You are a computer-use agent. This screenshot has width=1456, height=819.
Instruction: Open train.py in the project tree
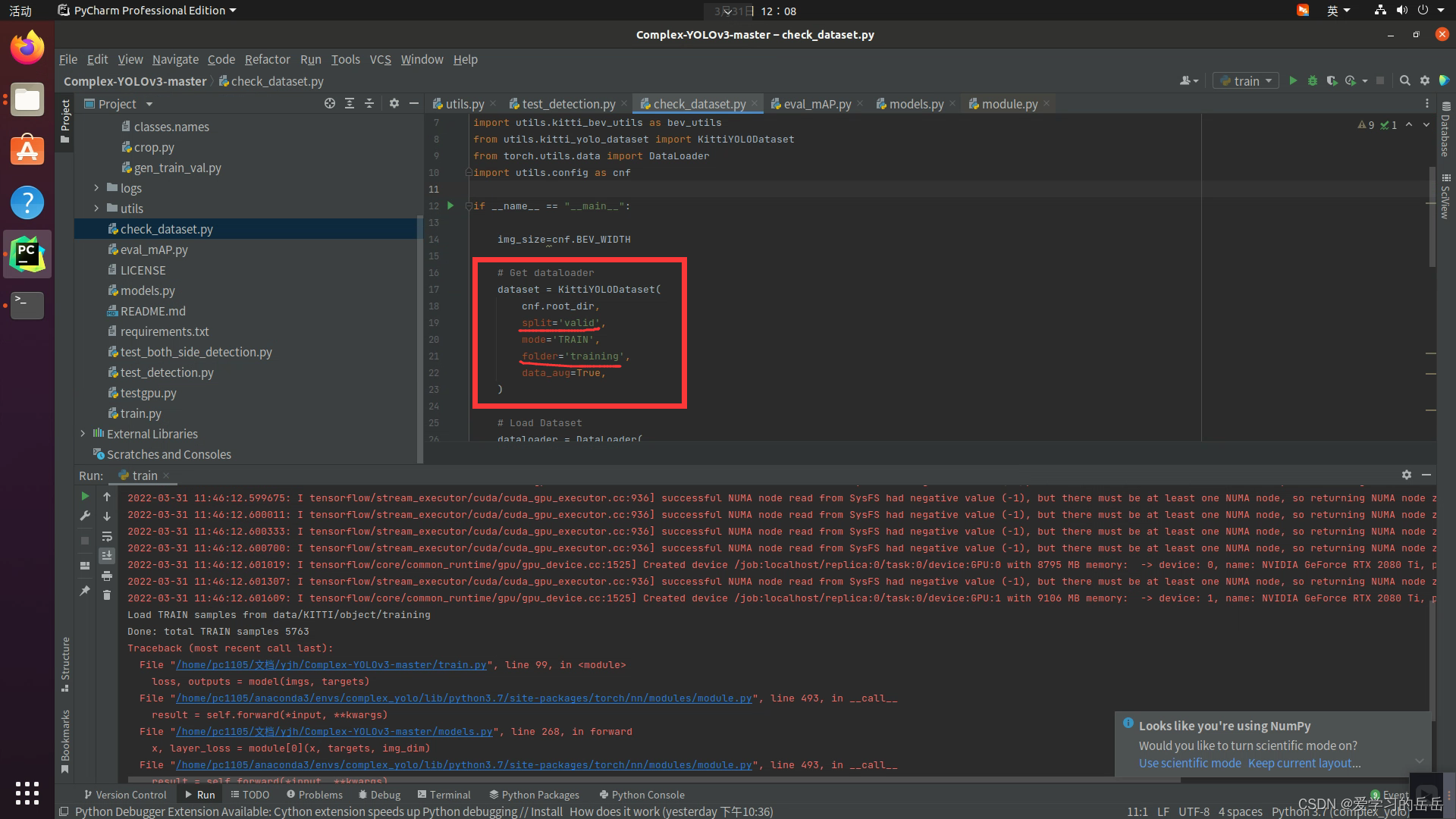[x=140, y=413]
